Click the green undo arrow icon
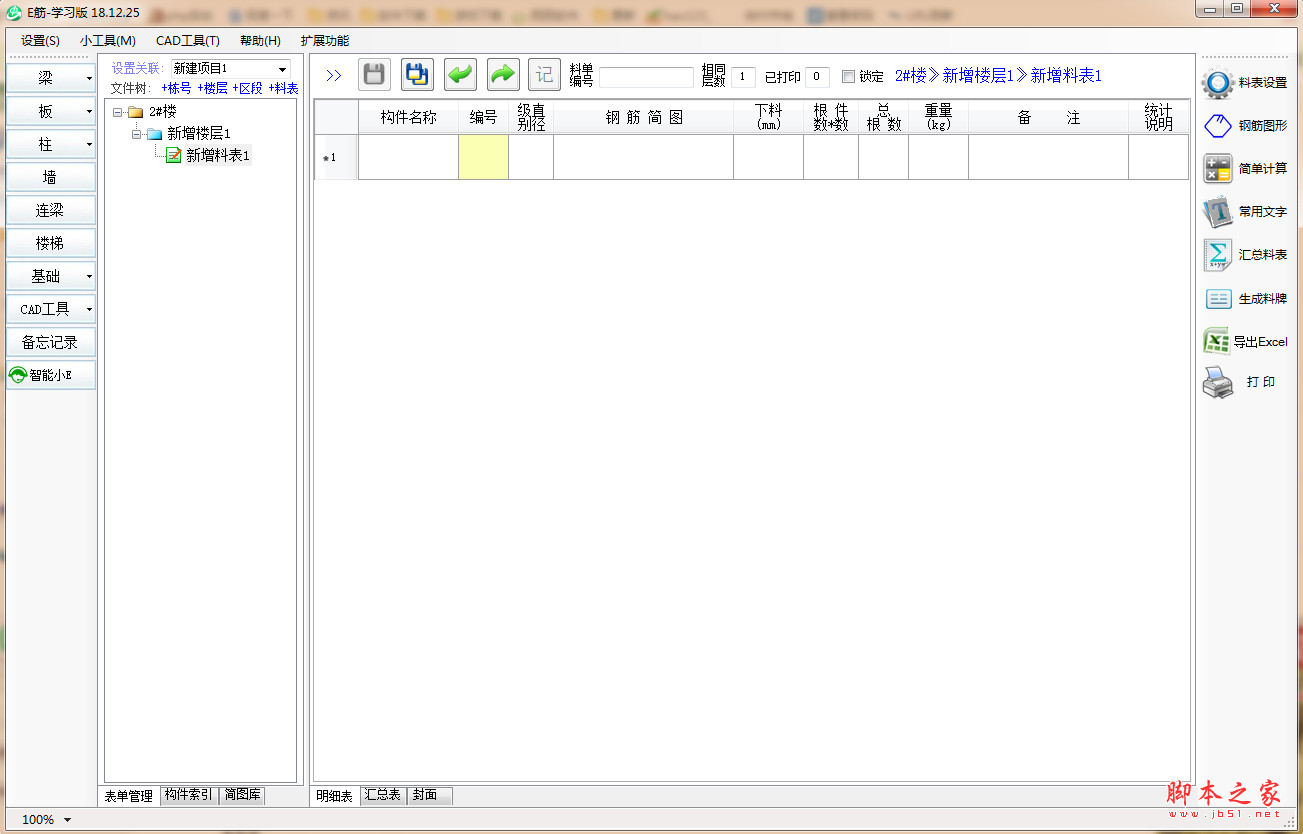 (460, 75)
